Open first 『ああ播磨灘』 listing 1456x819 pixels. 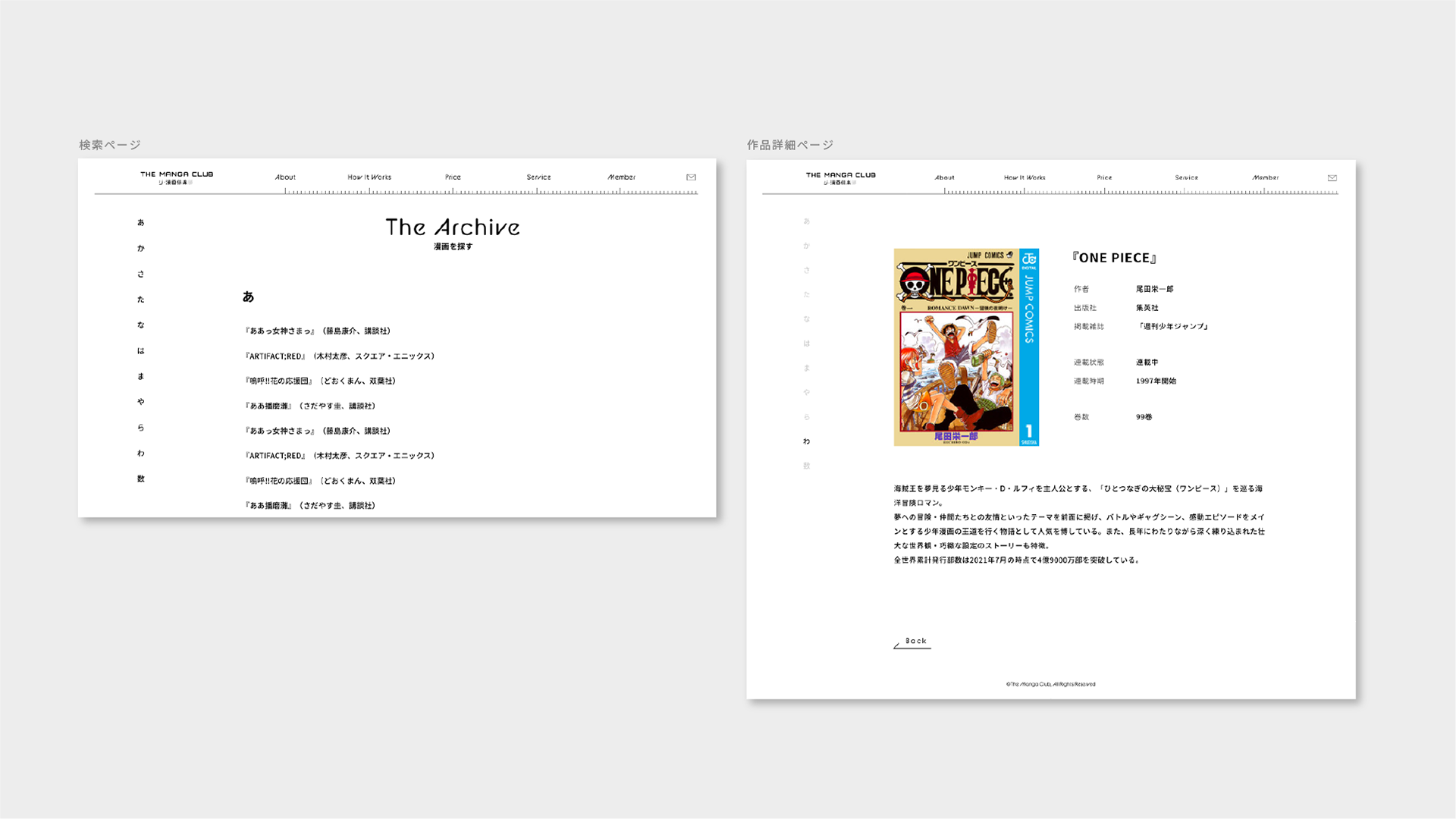[310, 406]
